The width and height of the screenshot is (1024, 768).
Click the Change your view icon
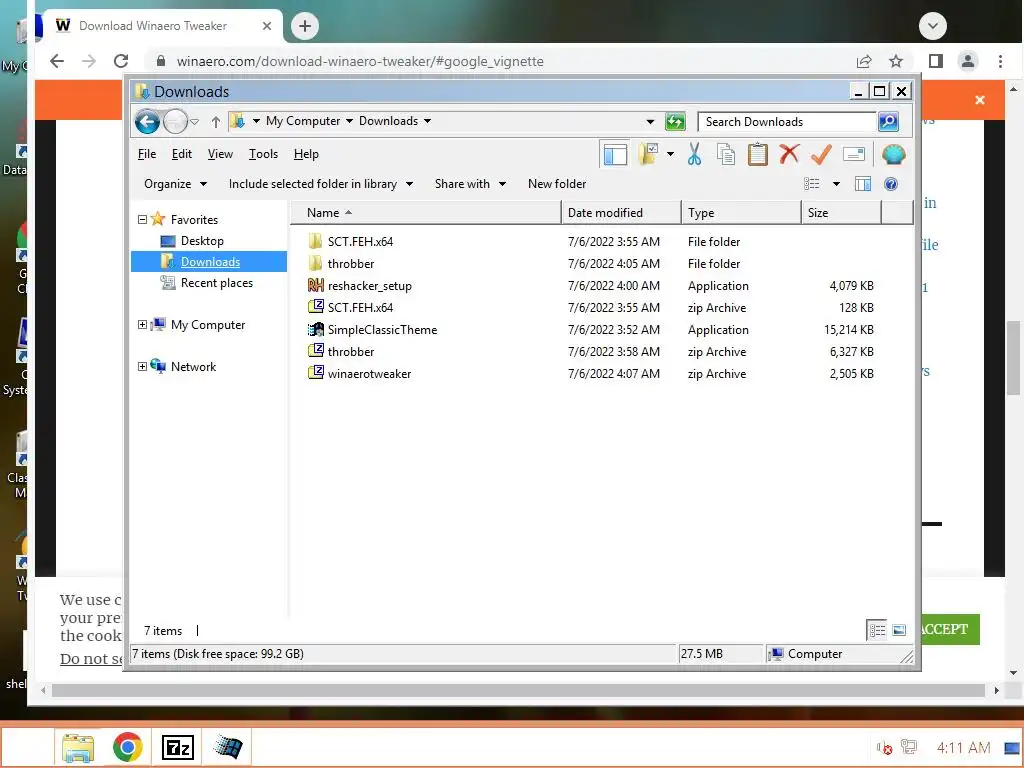(812, 184)
